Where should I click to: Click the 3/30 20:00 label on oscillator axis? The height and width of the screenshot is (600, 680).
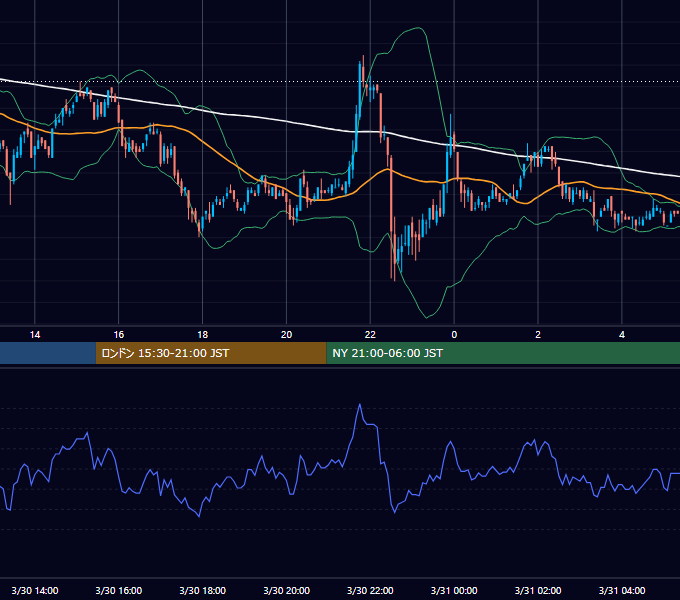286,590
